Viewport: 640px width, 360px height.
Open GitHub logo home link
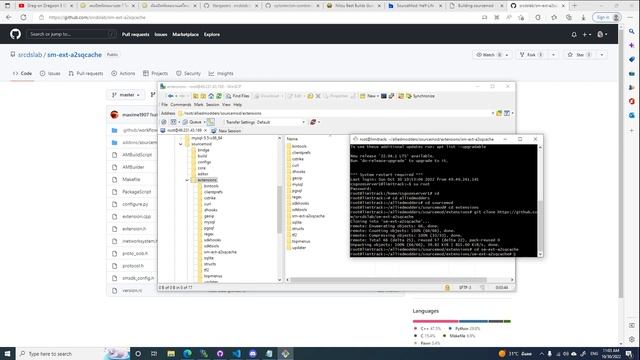16,34
